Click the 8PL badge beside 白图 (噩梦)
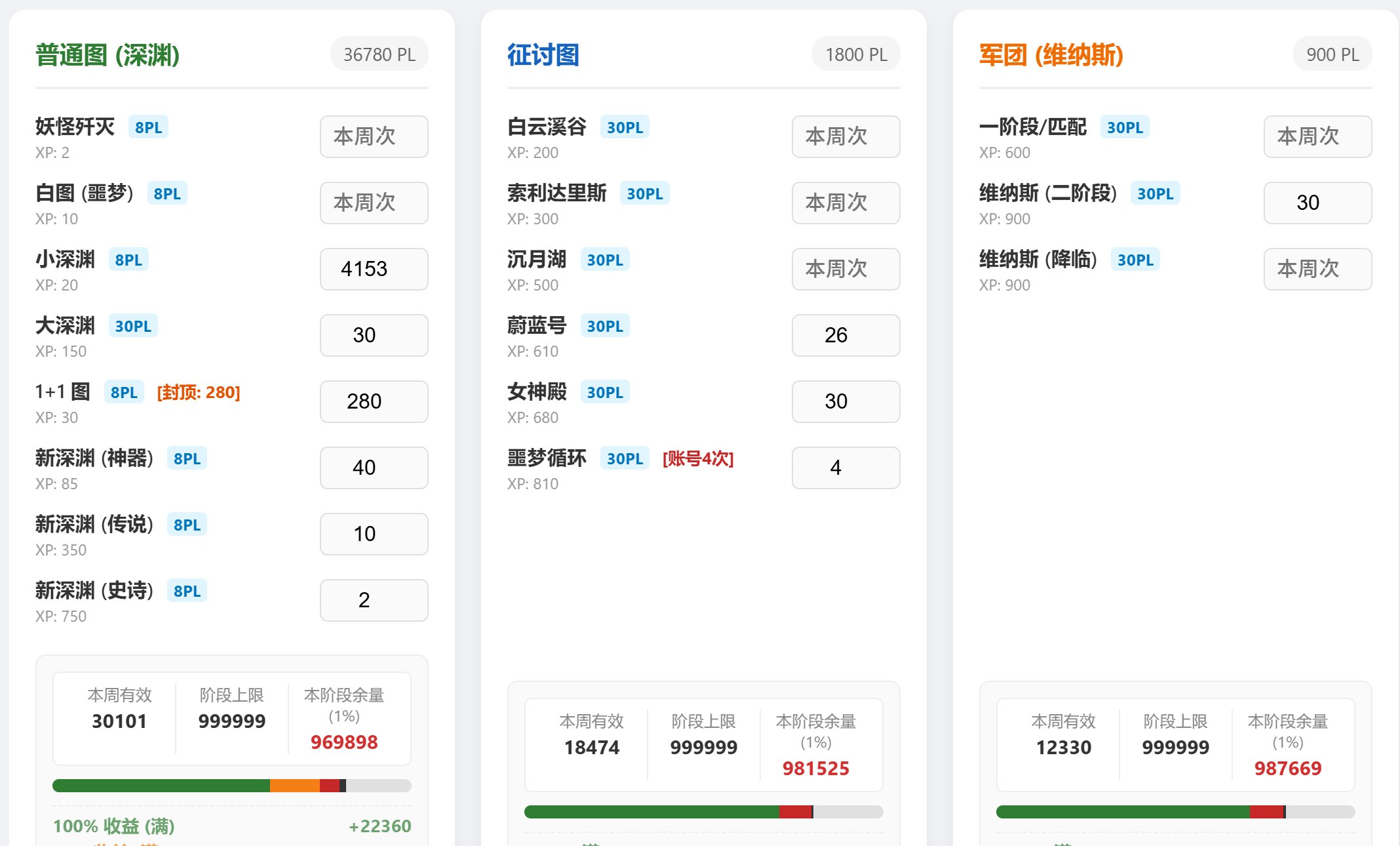Screen dimensions: 1400x846 click(168, 192)
